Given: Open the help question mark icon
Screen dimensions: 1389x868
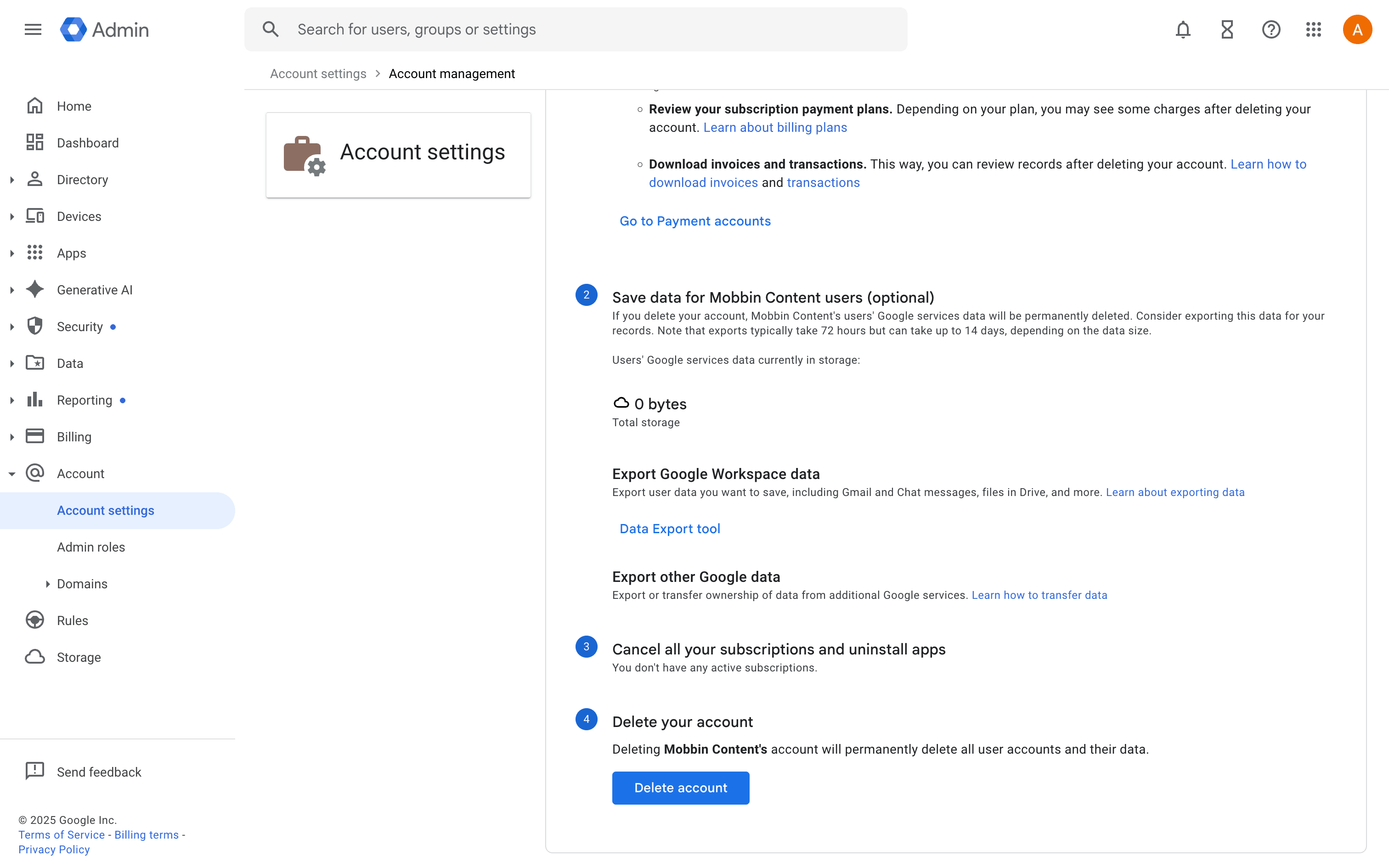Looking at the screenshot, I should click(x=1271, y=29).
